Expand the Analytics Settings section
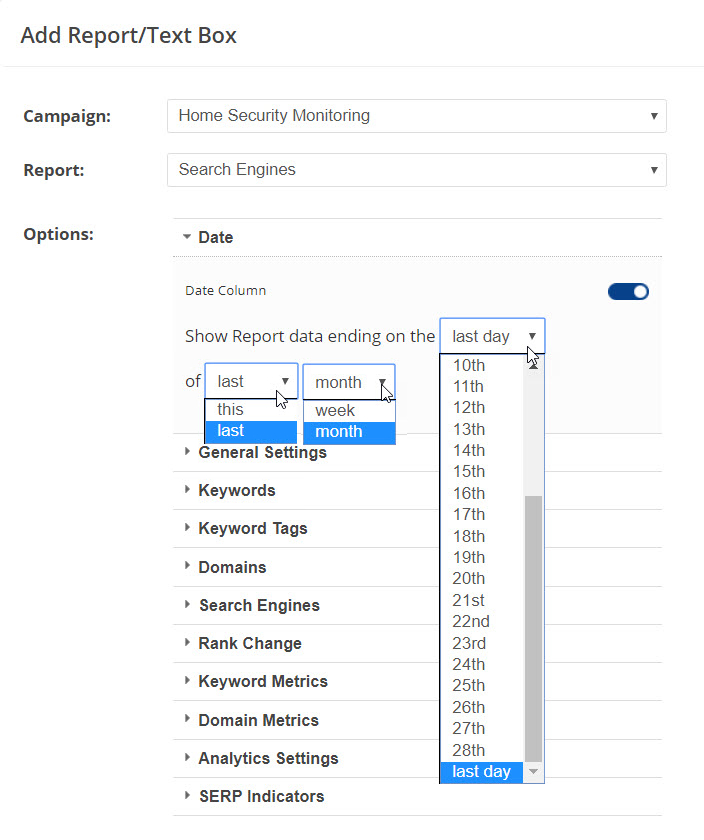 [268, 758]
